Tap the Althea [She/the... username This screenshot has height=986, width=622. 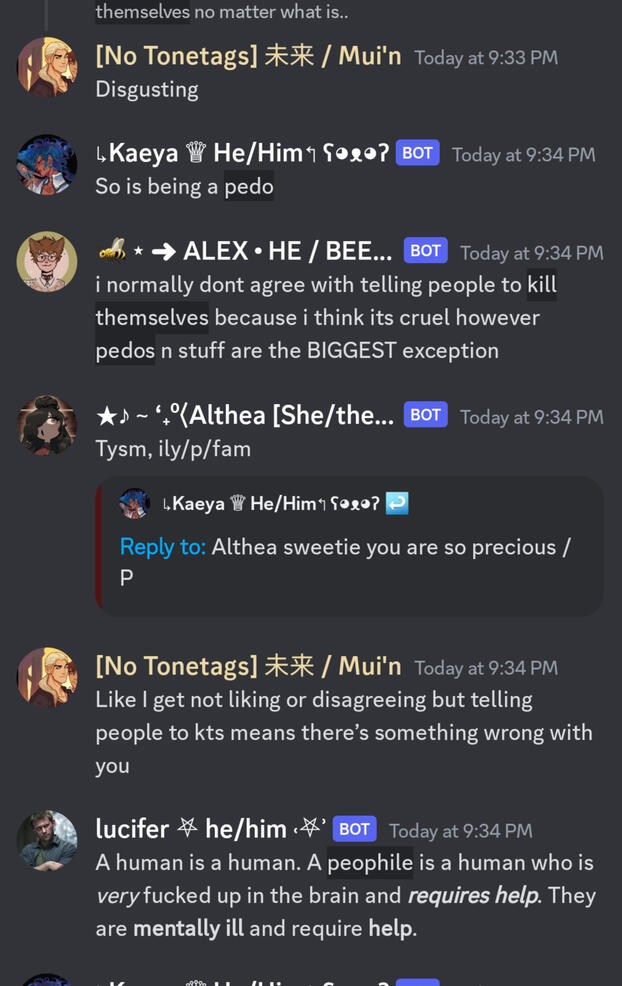[x=244, y=415]
